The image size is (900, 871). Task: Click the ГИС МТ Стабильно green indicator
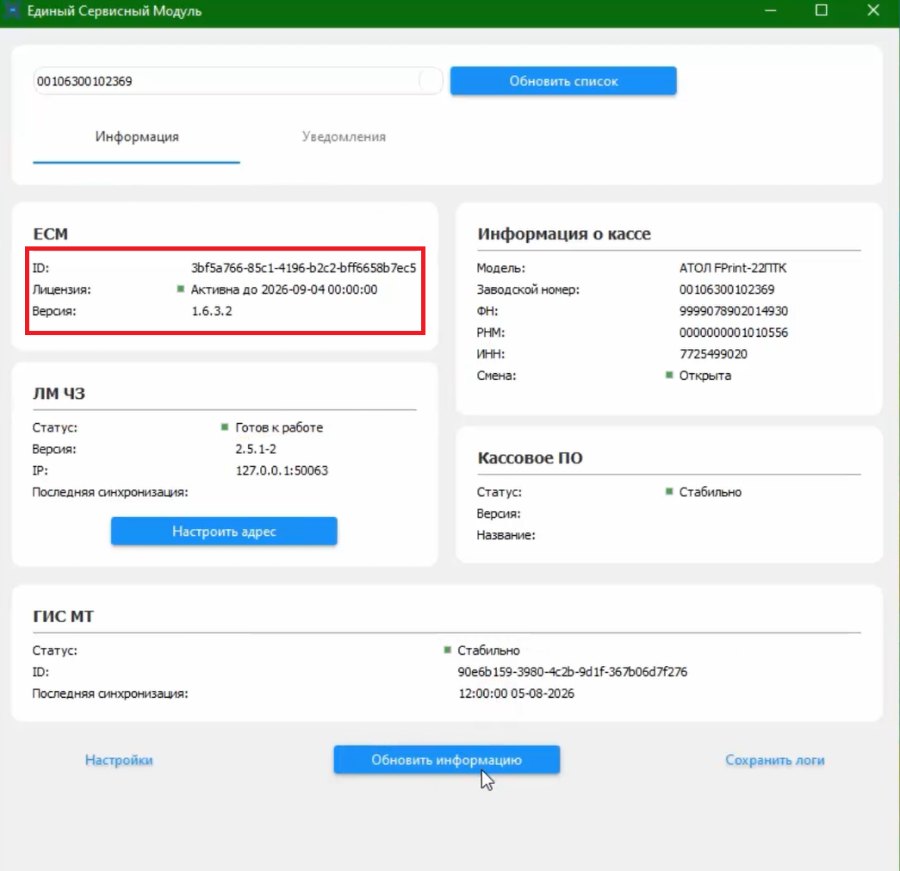pyautogui.click(x=447, y=650)
